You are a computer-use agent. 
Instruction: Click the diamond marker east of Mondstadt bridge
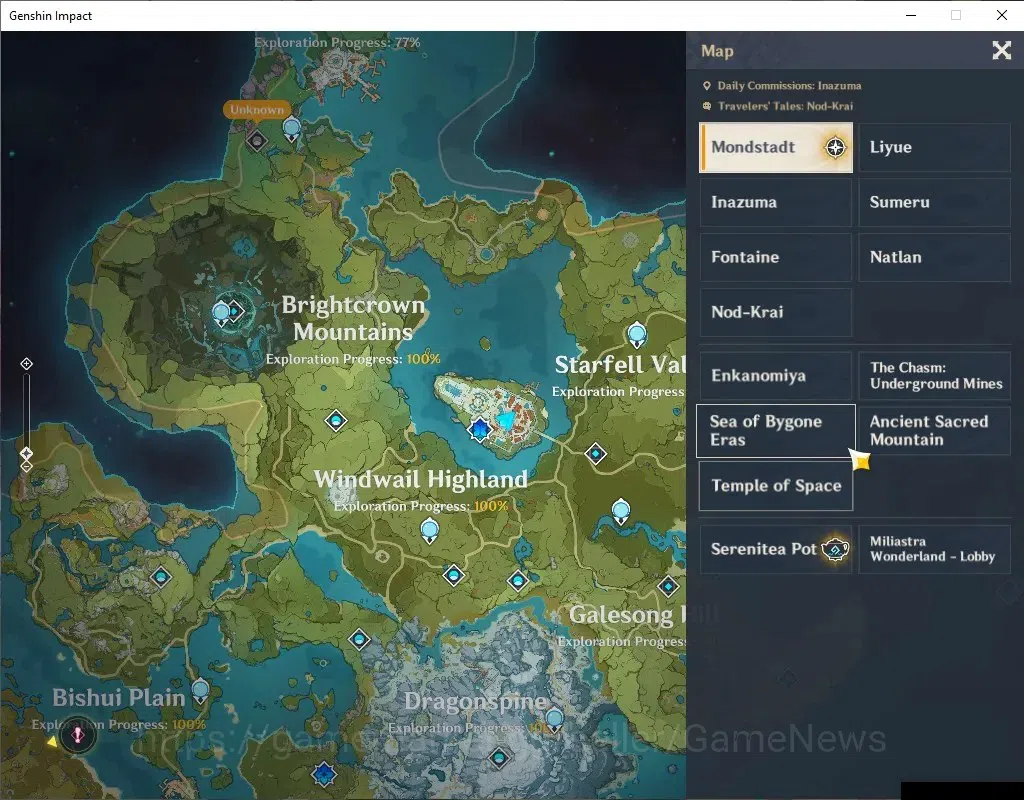[x=596, y=453]
